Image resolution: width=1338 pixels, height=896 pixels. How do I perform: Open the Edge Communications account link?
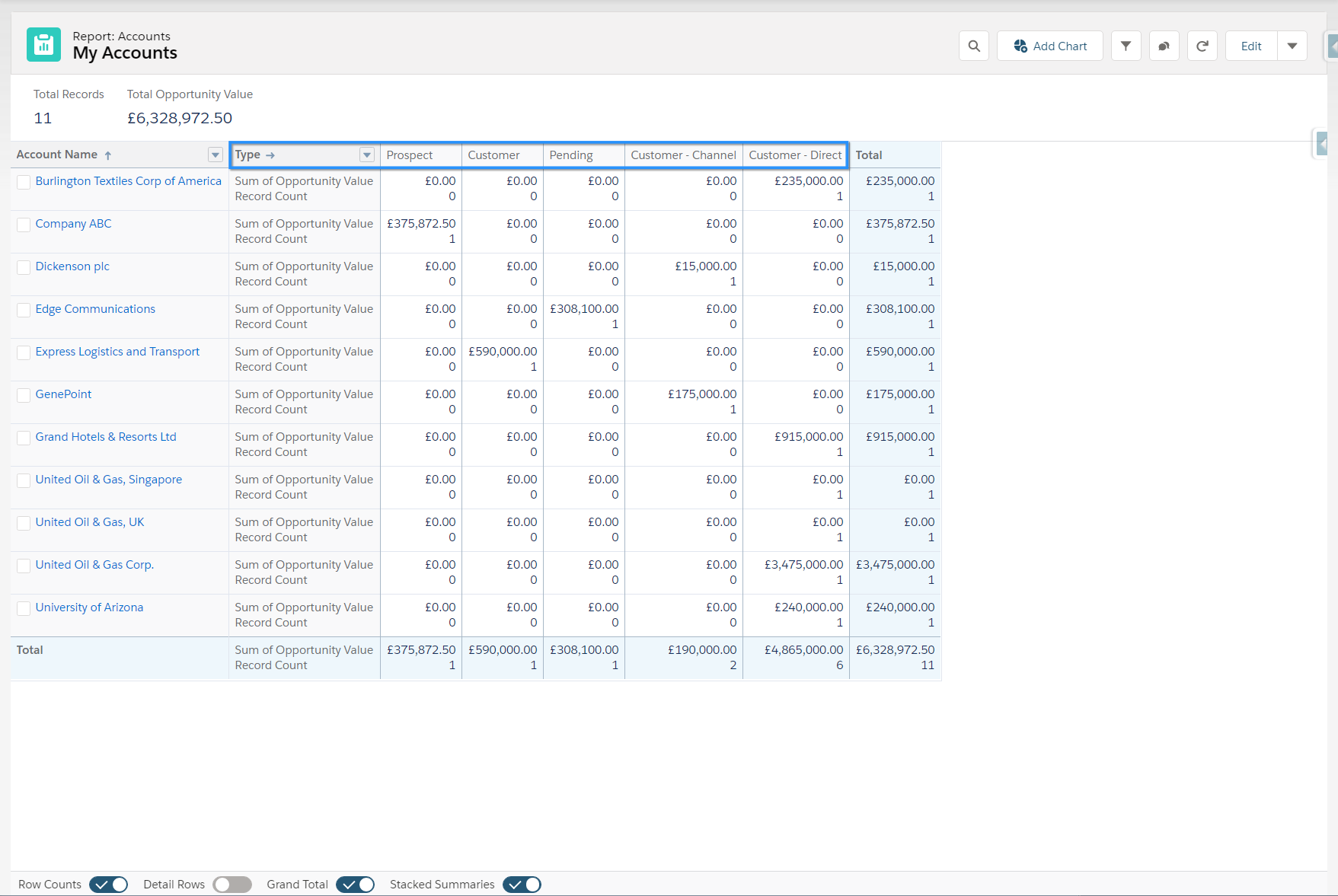tap(95, 309)
